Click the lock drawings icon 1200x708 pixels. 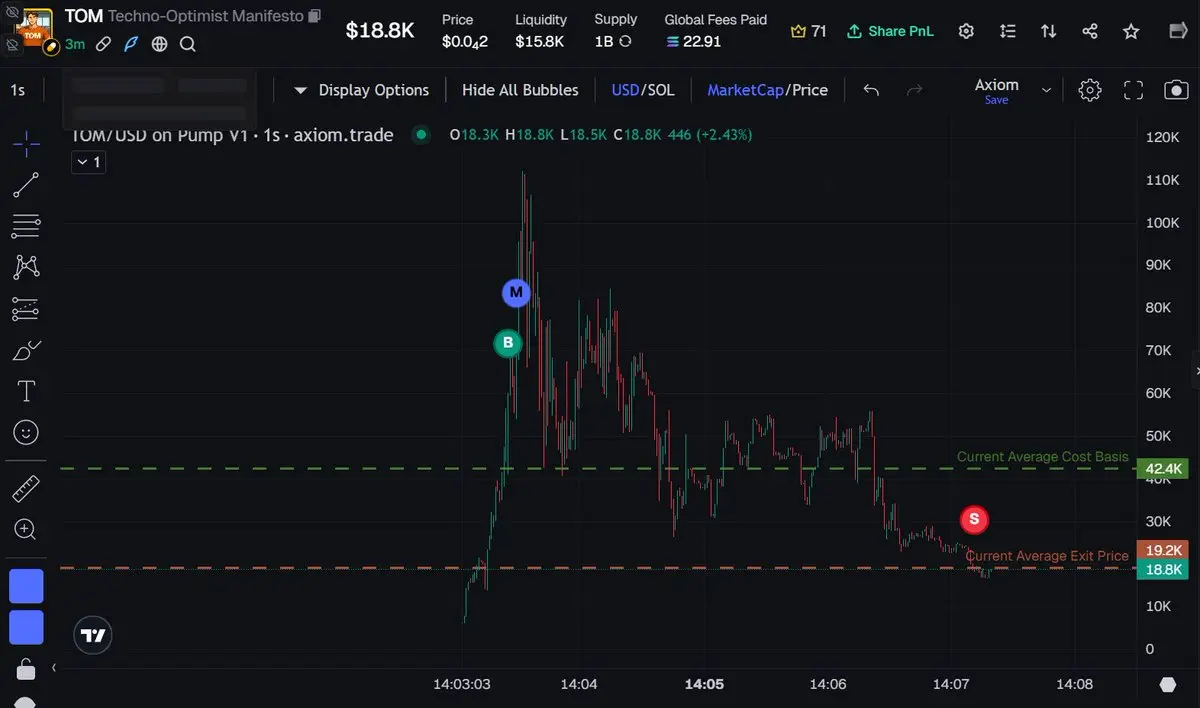pos(26,668)
